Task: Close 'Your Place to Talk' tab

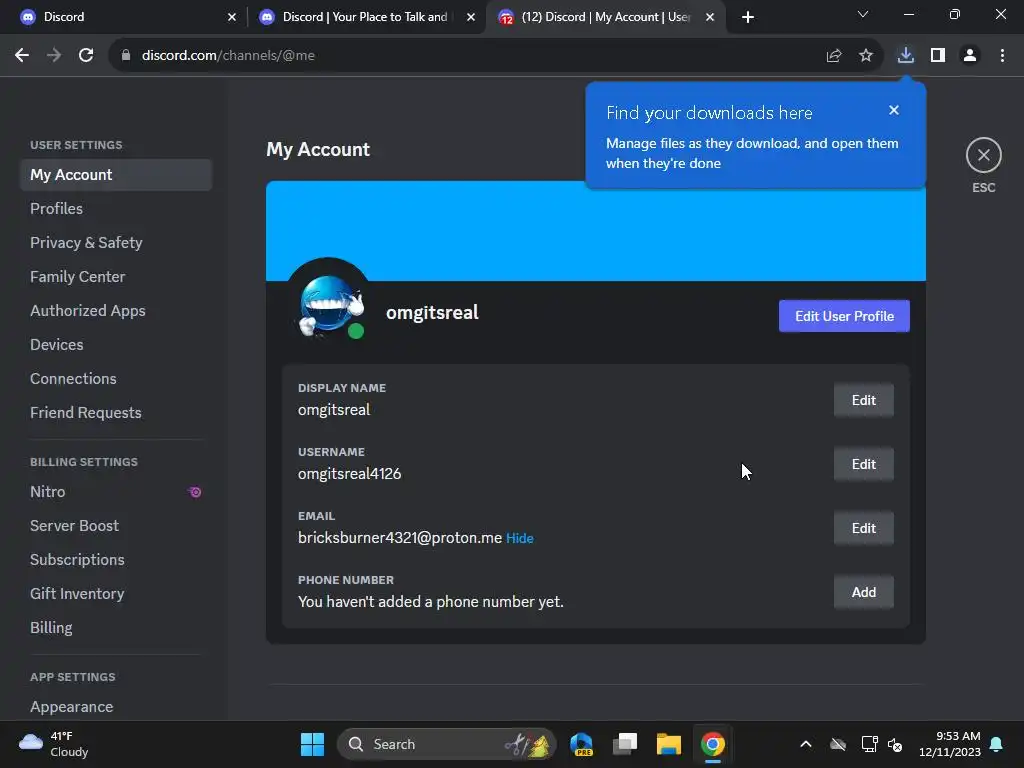Action: [471, 17]
